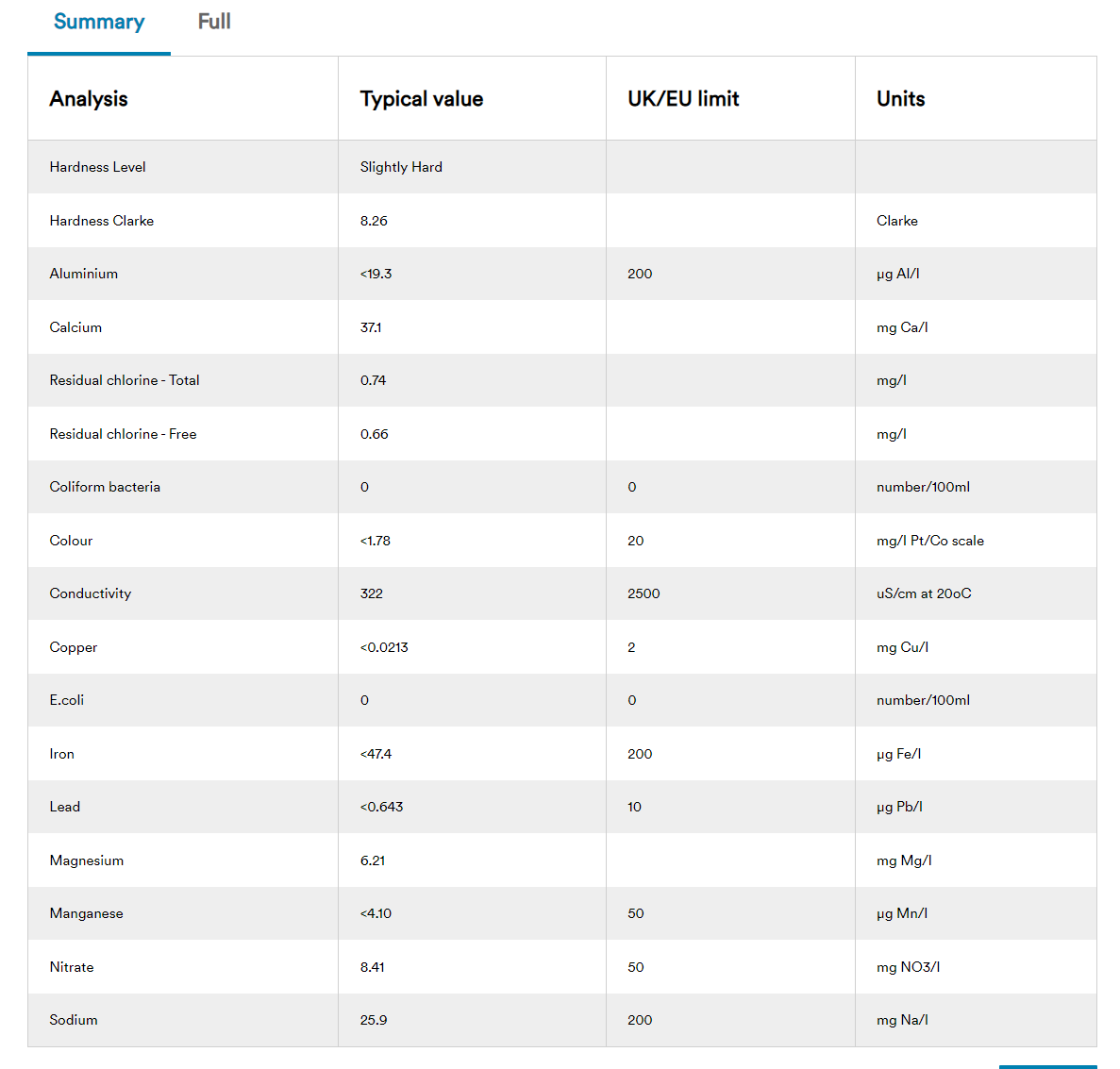1120x1069 pixels.
Task: Select the Hardness Level row label
Action: [97, 167]
